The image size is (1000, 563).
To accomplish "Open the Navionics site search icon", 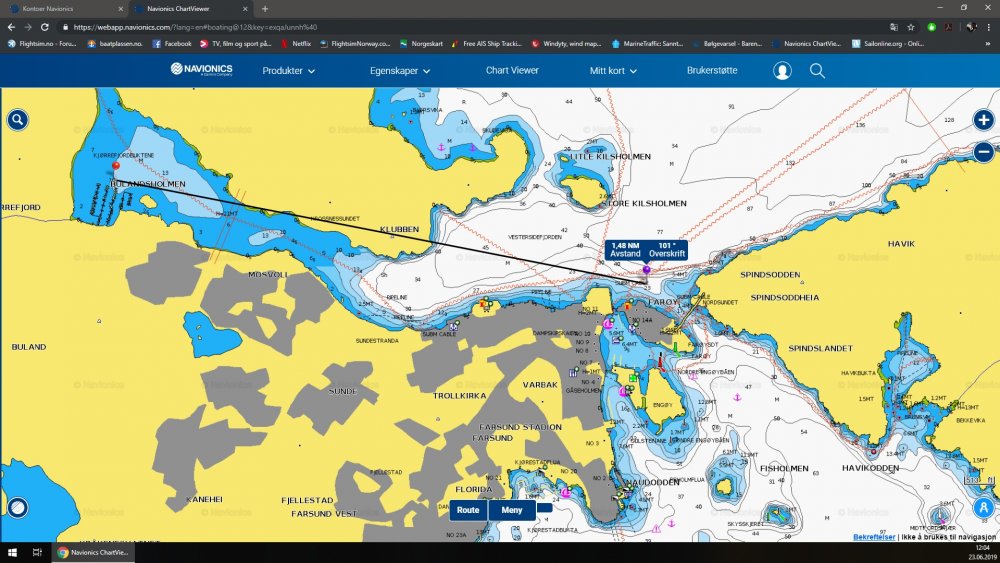I will (x=817, y=71).
